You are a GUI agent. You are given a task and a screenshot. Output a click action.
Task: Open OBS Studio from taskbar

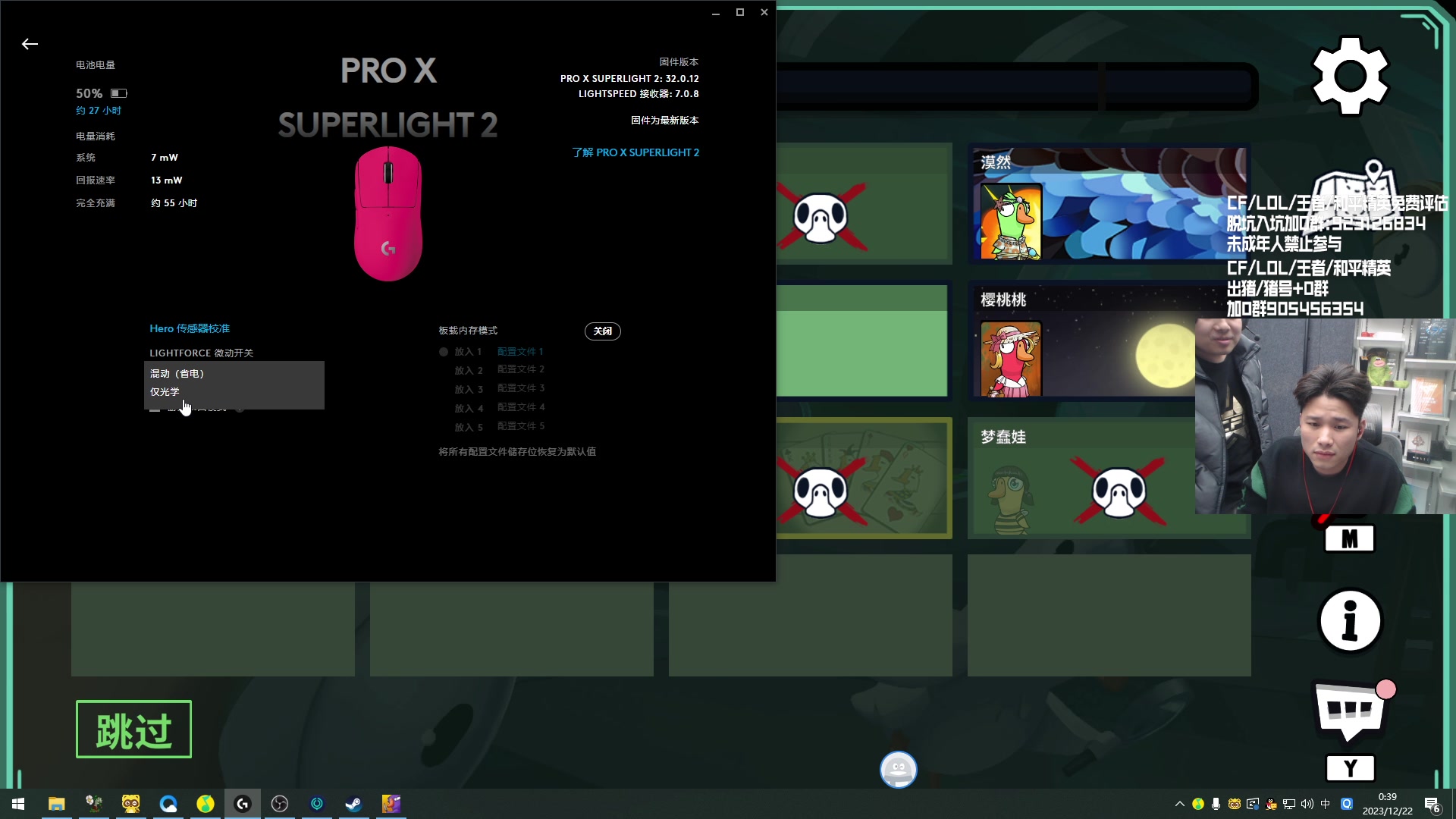pyautogui.click(x=280, y=804)
